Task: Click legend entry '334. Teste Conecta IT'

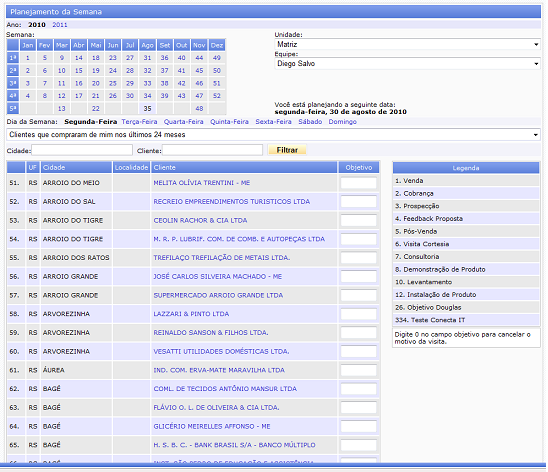Action: pyautogui.click(x=466, y=320)
